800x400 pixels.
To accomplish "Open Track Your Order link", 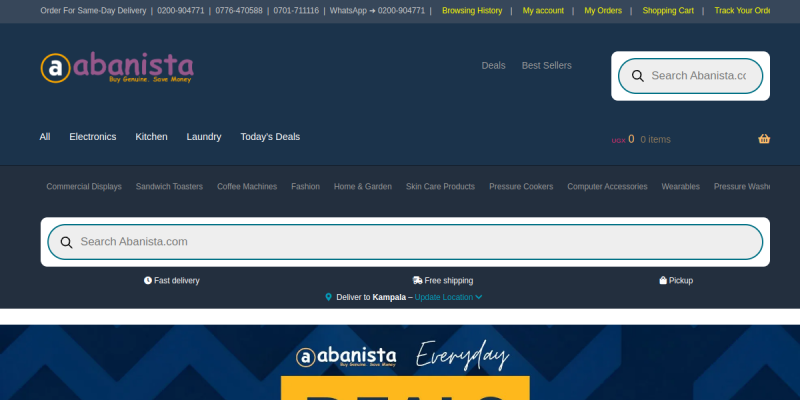I will [742, 11].
